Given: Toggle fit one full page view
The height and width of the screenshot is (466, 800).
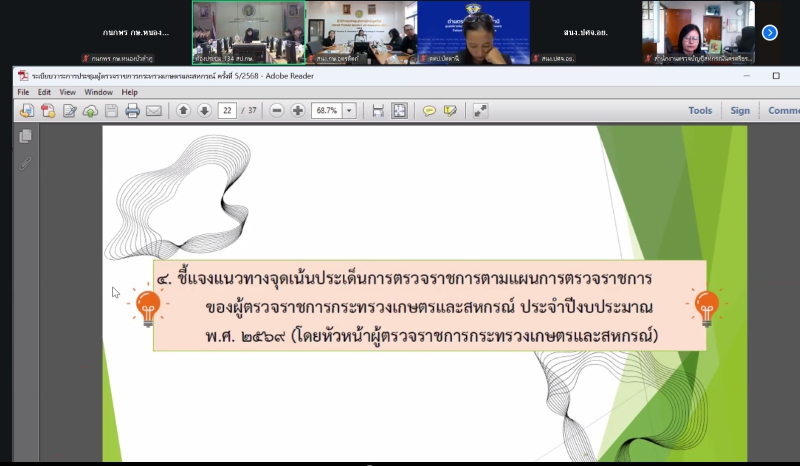Looking at the screenshot, I should [x=399, y=111].
